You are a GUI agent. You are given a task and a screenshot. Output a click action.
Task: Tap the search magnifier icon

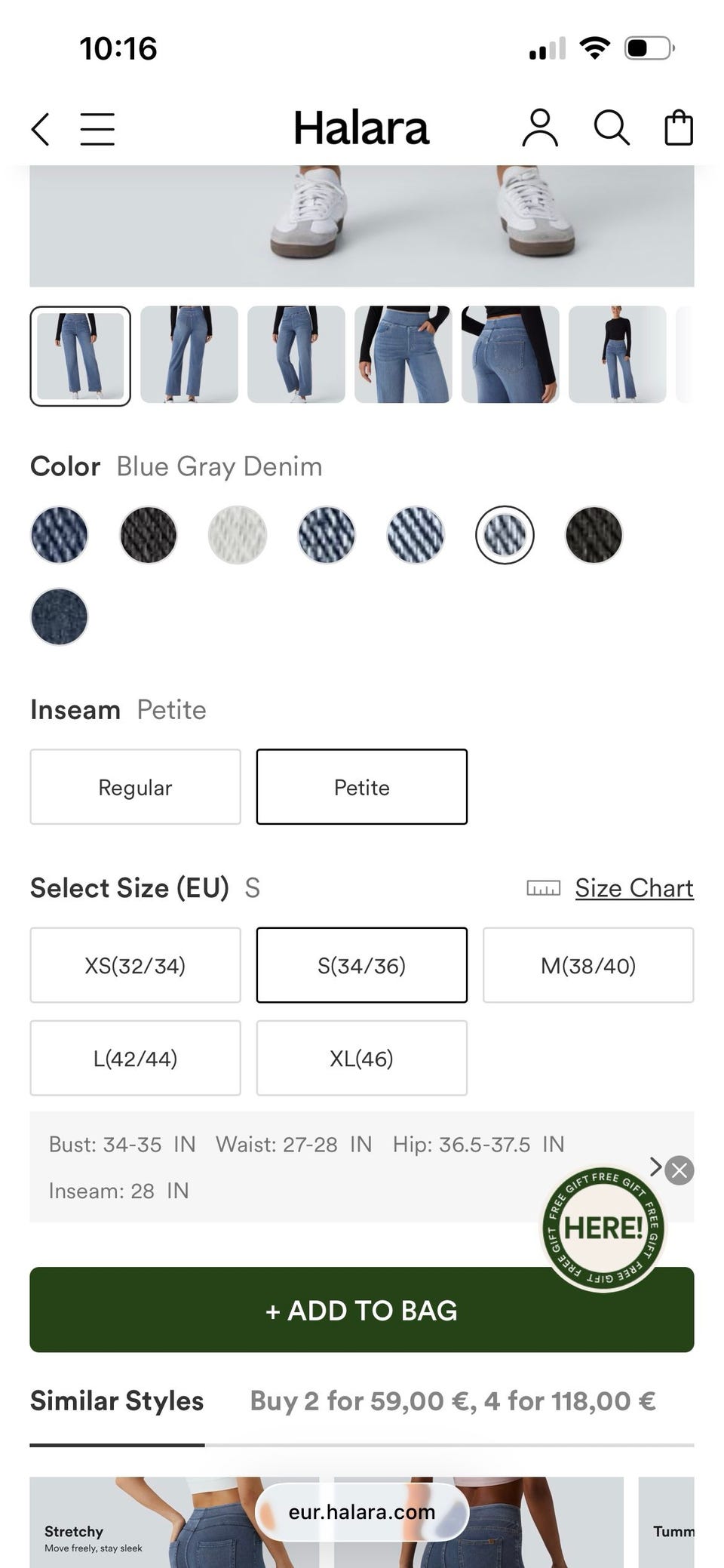tap(612, 128)
